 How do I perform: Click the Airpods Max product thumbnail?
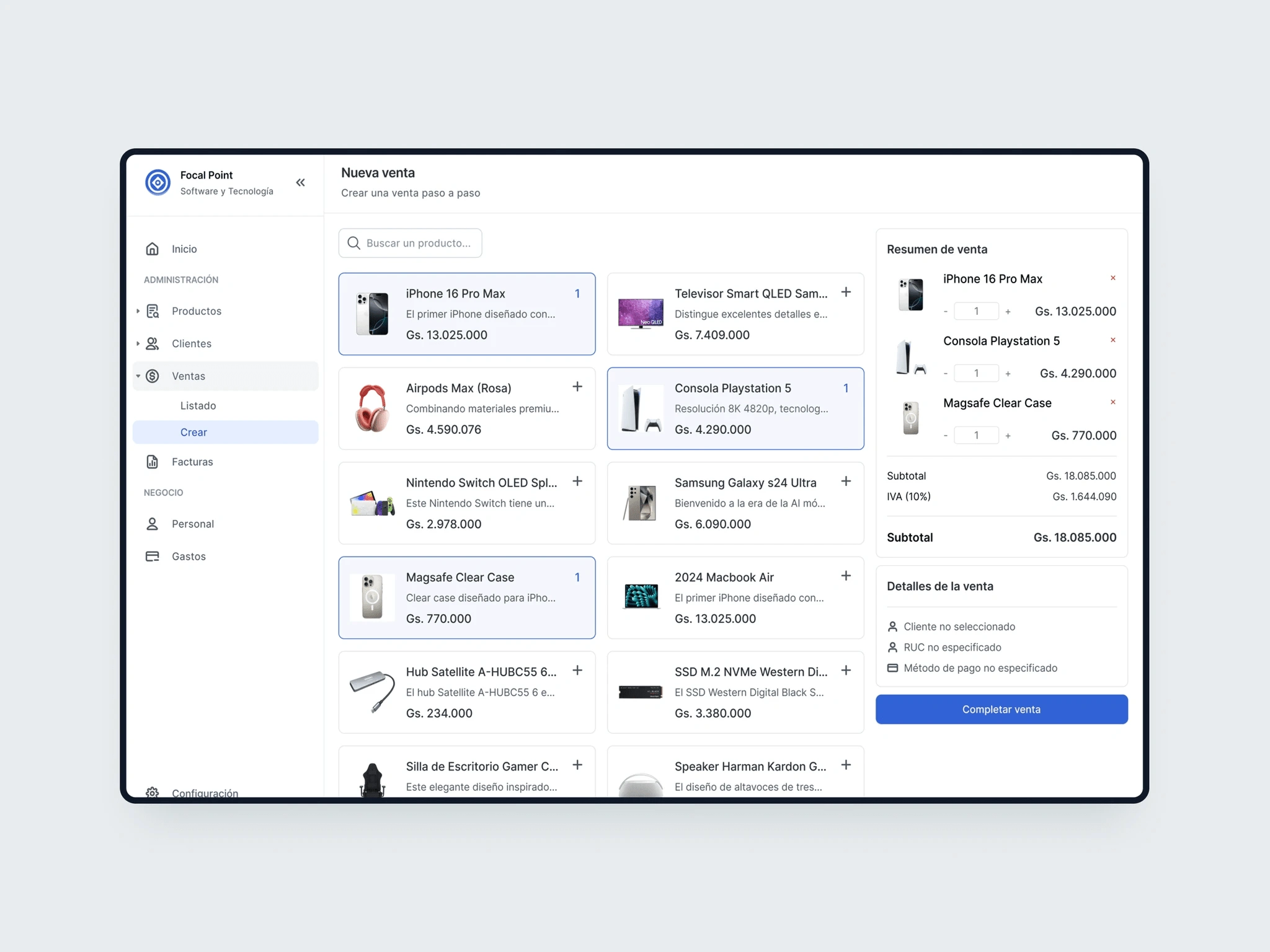click(x=372, y=408)
